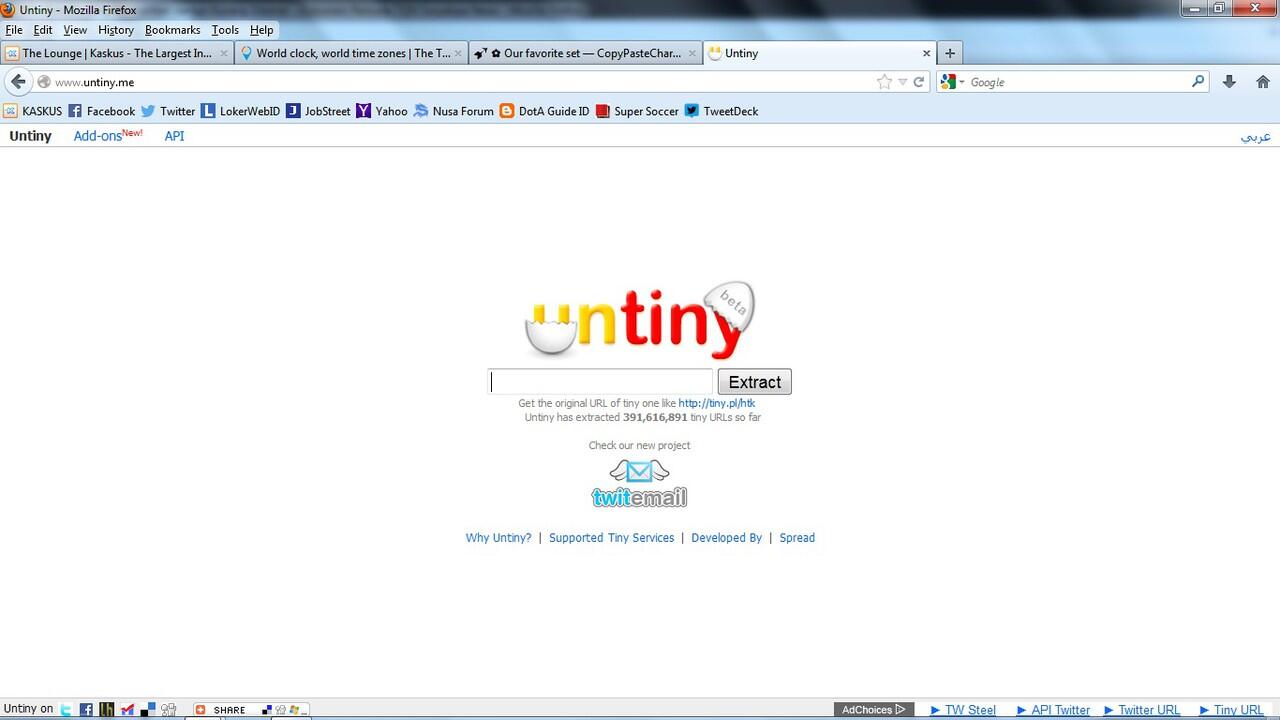Bookmark this page with the star icon
Screen dimensions: 1280x720
coord(884,82)
